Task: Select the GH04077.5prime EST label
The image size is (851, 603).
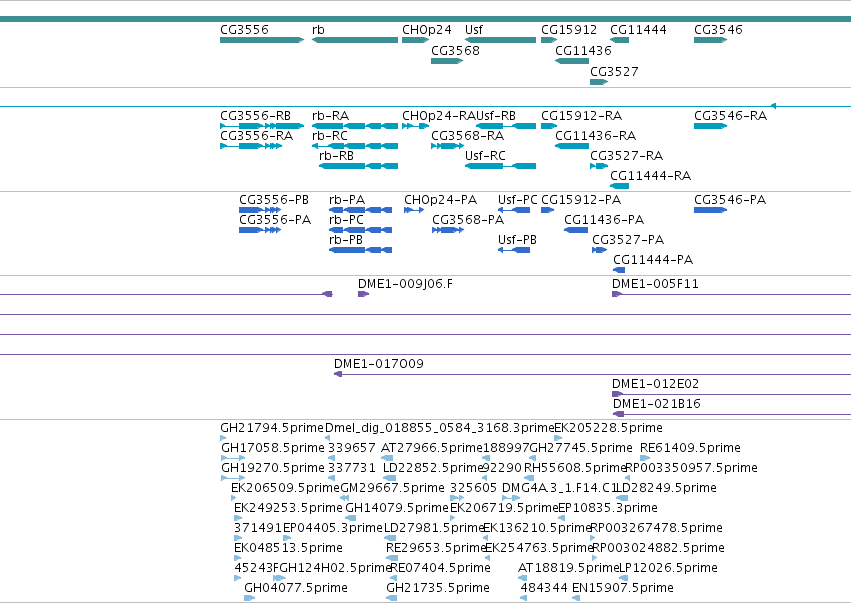Action: point(296,588)
